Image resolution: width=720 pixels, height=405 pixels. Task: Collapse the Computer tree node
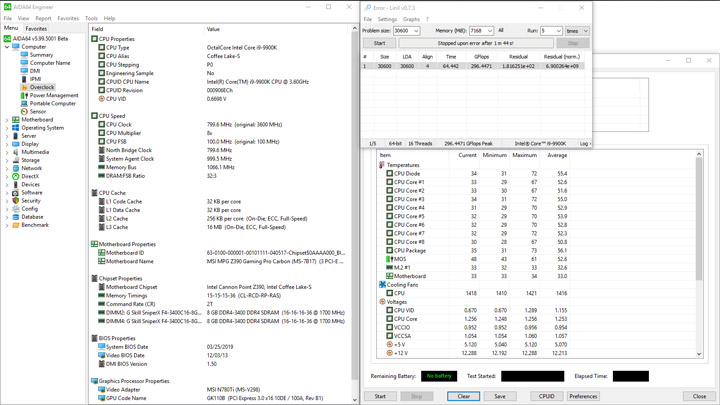tap(7, 47)
